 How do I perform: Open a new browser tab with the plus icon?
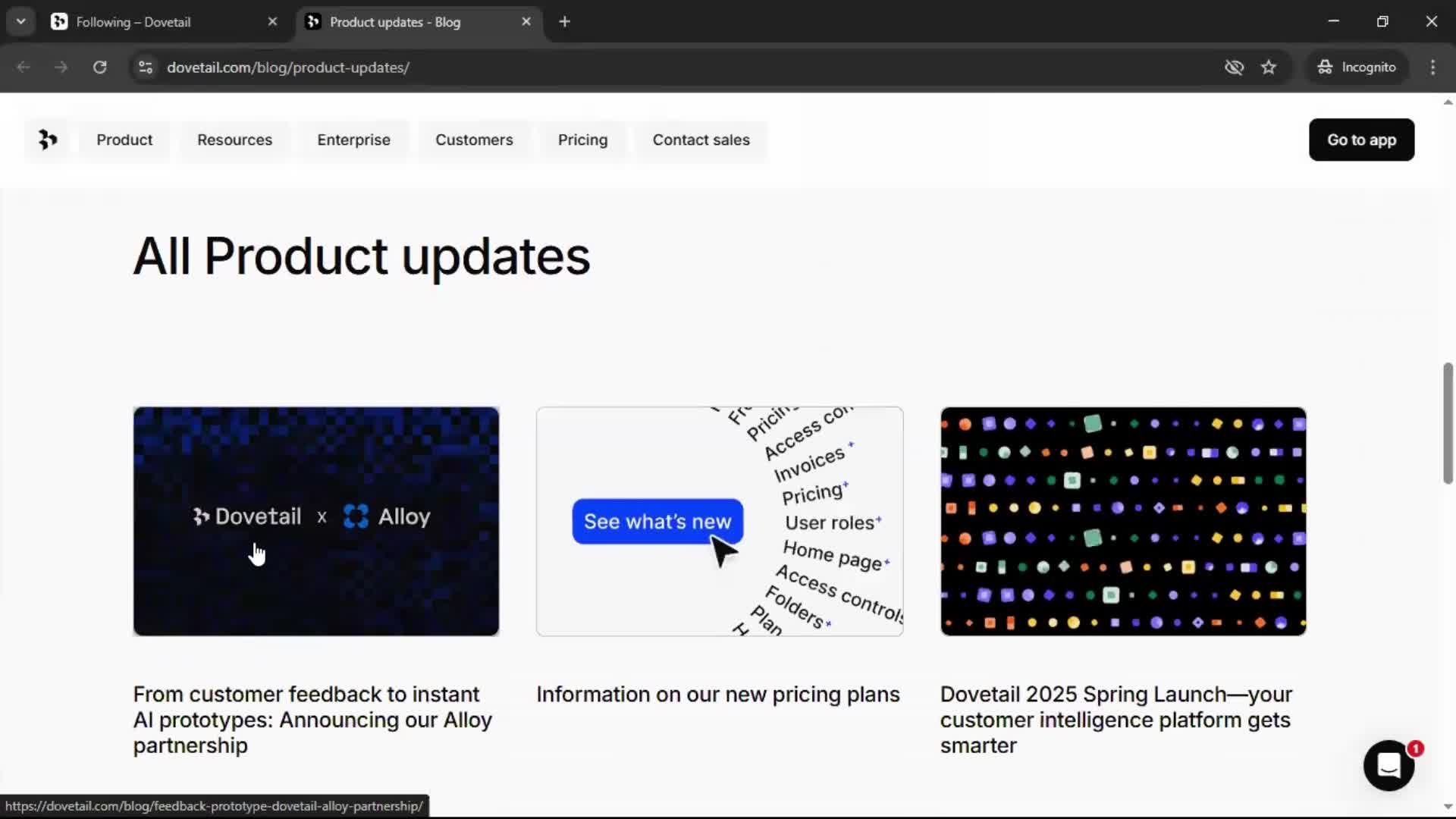tap(564, 22)
